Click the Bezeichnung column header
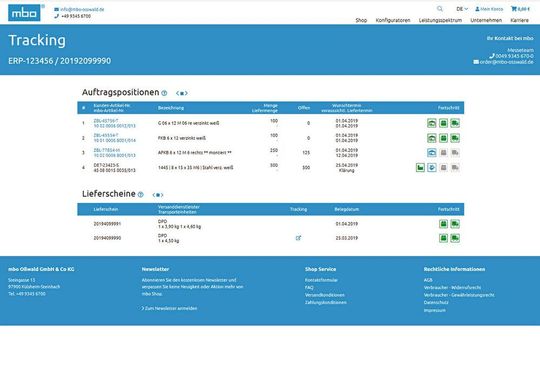540x374 pixels. pos(171,108)
